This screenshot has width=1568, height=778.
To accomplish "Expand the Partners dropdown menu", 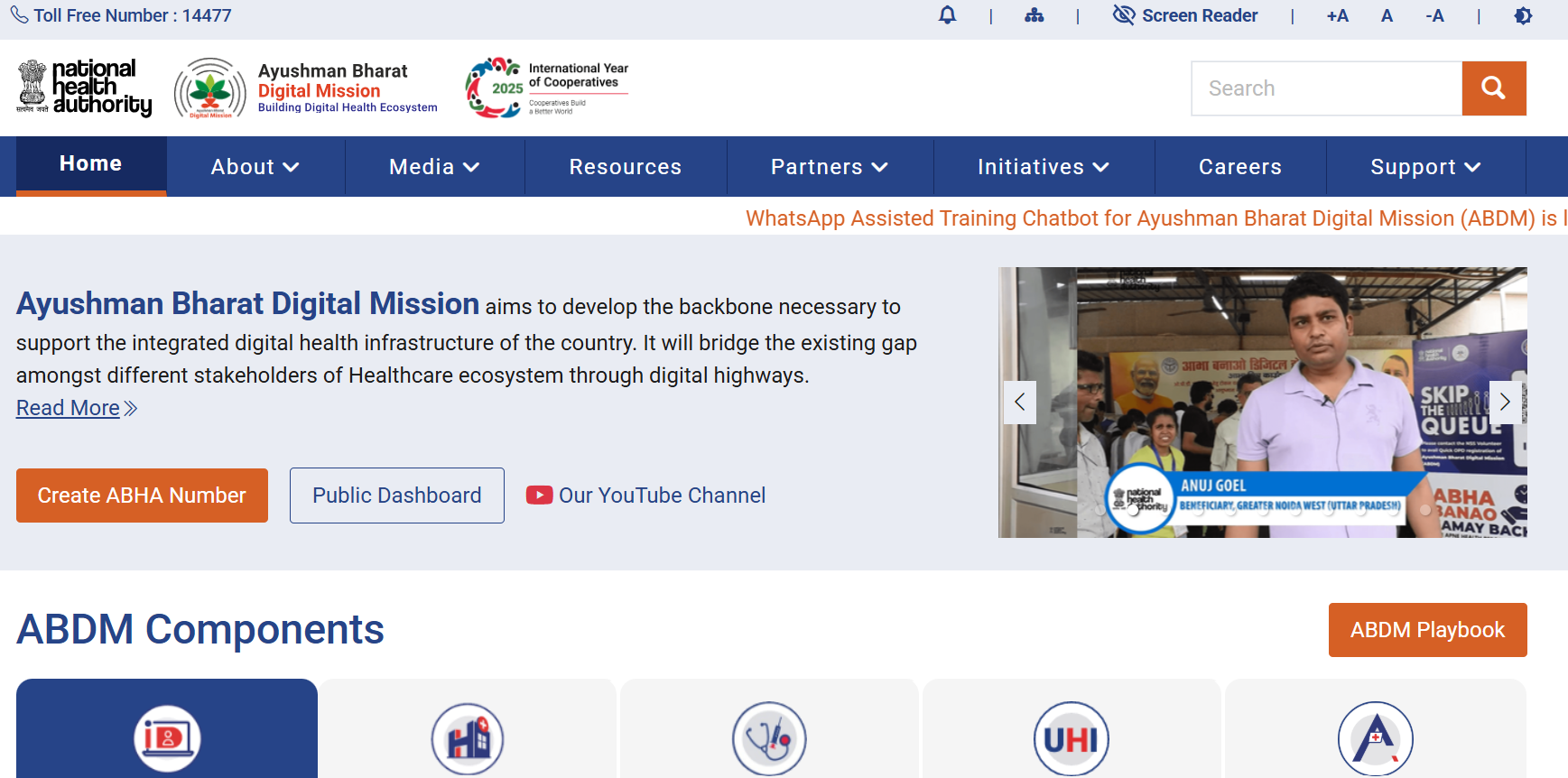I will (830, 167).
